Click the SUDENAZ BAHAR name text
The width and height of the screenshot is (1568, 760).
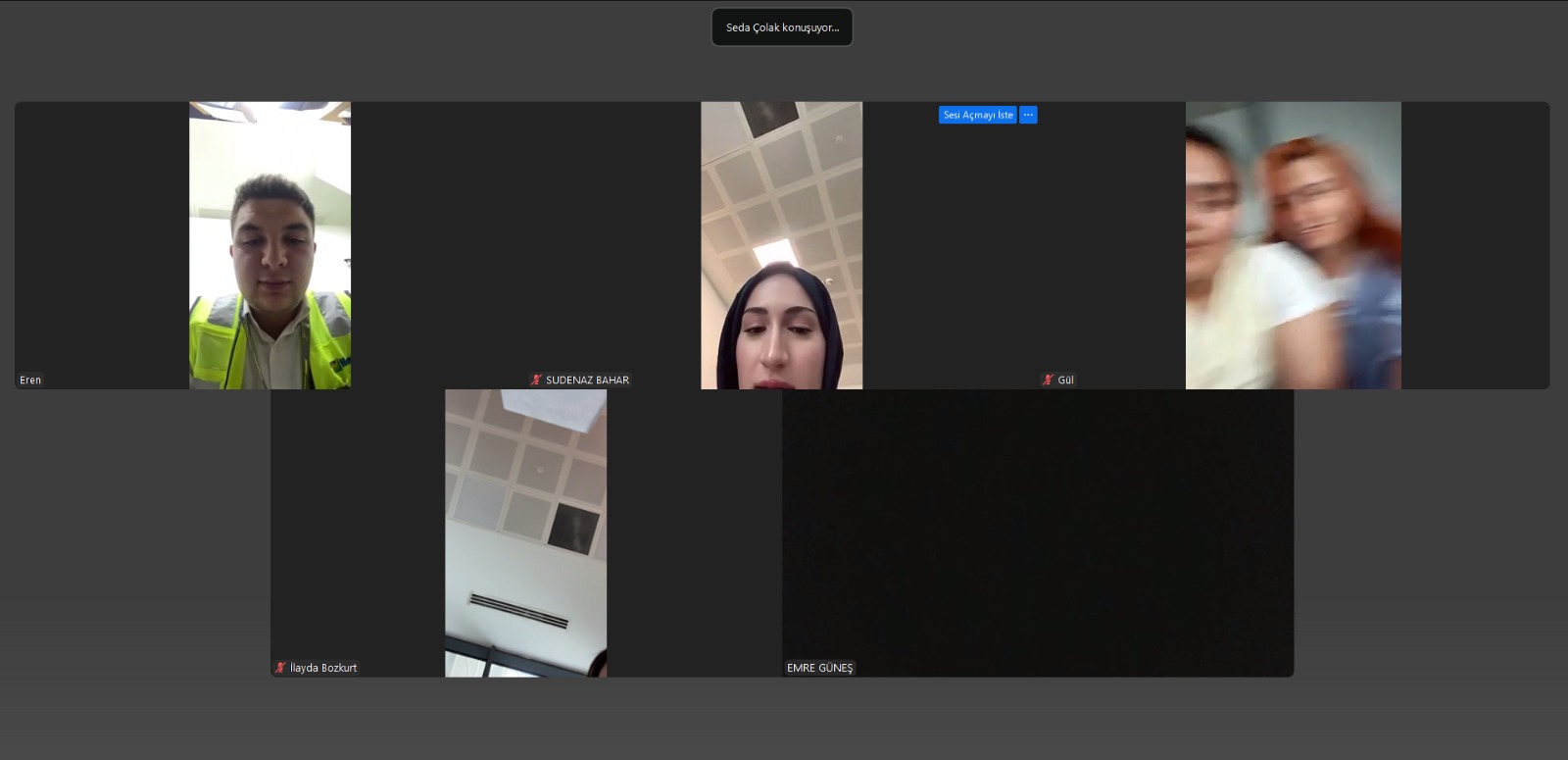[587, 380]
